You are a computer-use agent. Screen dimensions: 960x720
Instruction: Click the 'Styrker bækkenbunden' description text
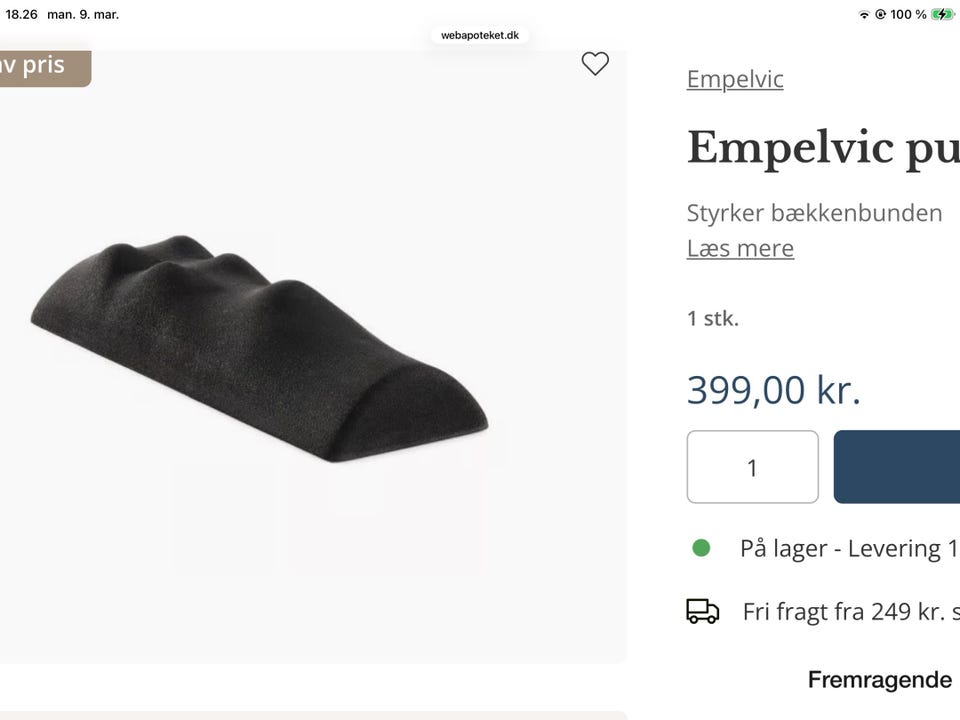tap(814, 213)
